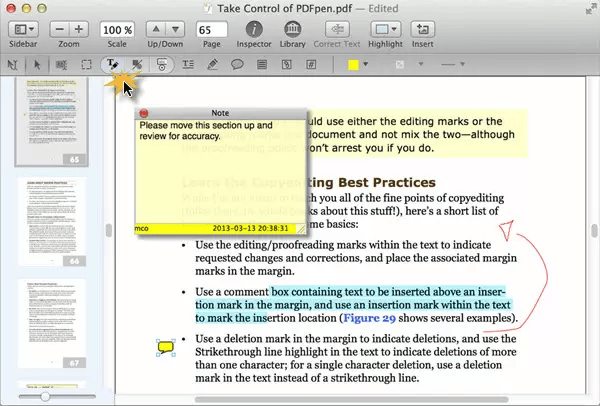This screenshot has height=406, width=600.
Task: Follow the Figure 29 link
Action: [370, 318]
